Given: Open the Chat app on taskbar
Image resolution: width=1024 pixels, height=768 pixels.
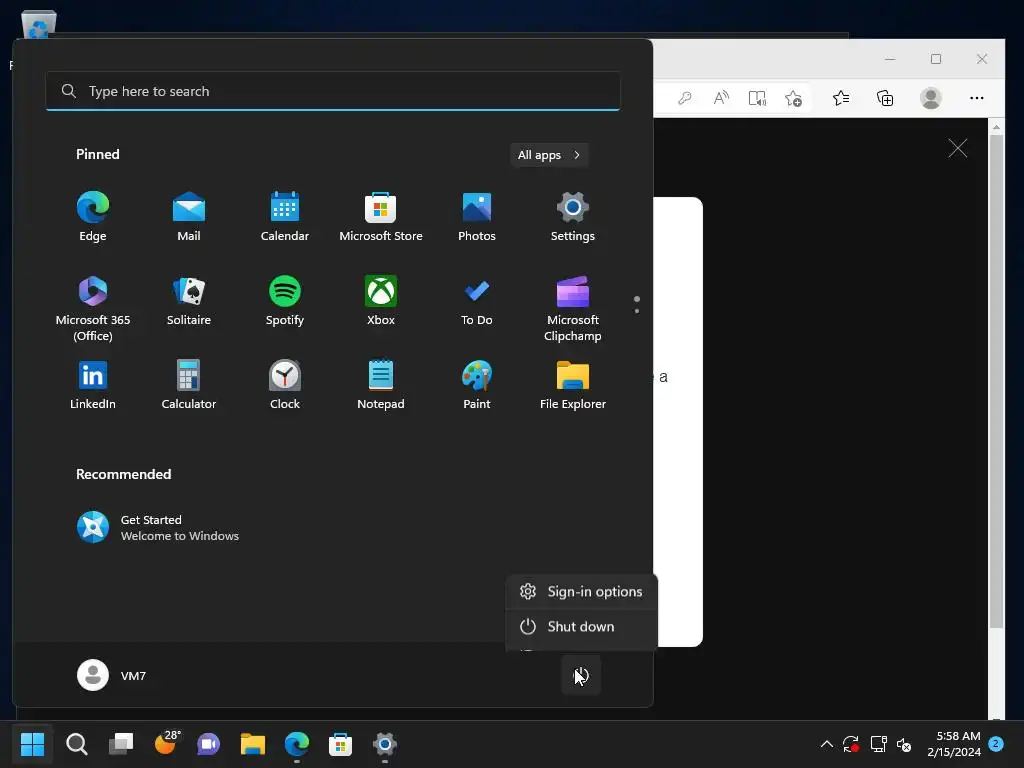Looking at the screenshot, I should click(209, 744).
